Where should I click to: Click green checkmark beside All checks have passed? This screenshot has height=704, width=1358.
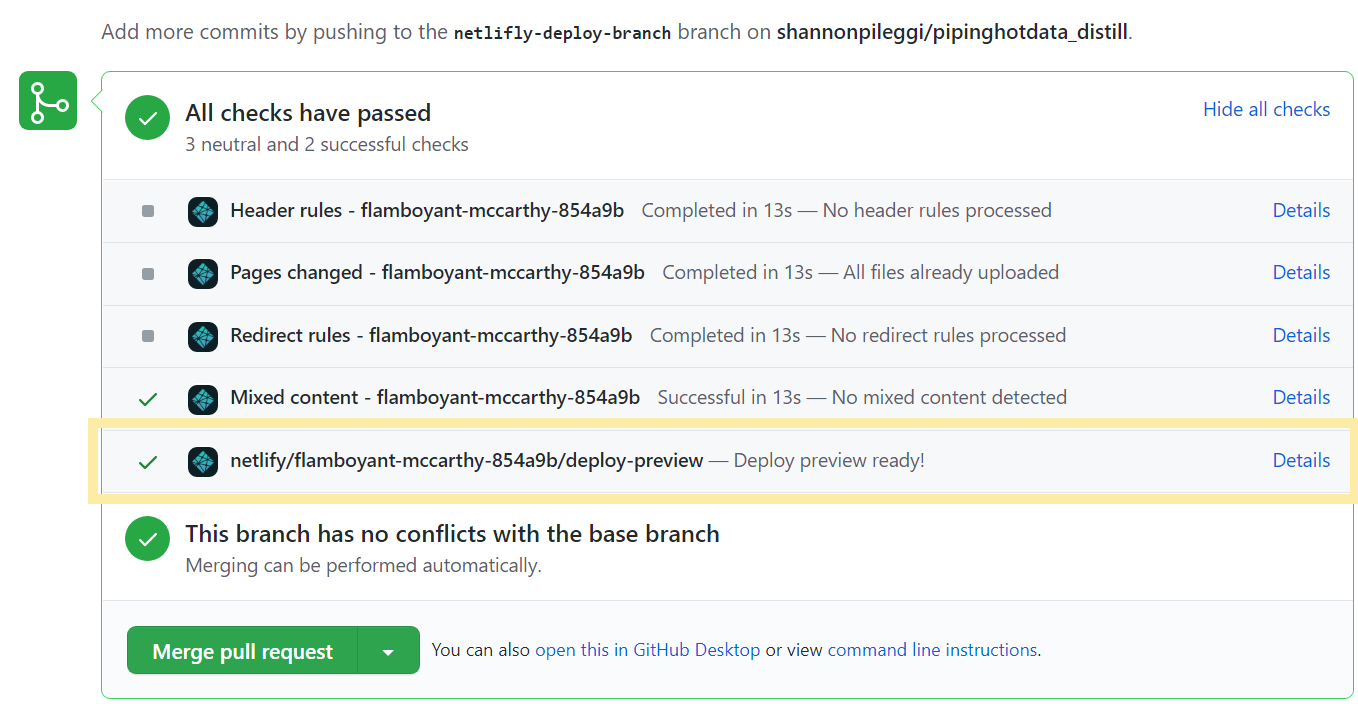(147, 118)
